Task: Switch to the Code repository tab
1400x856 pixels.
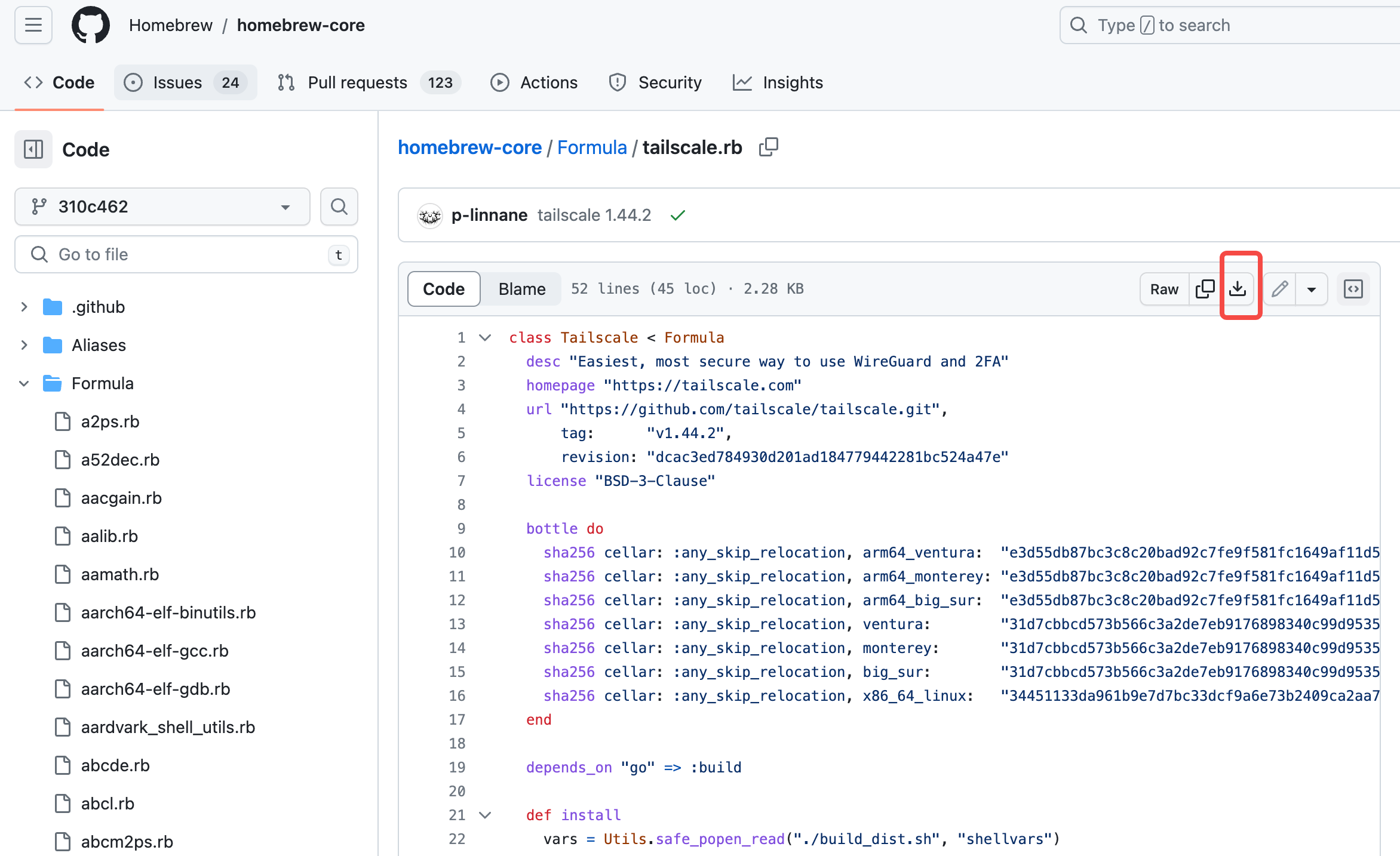Action: coord(59,82)
